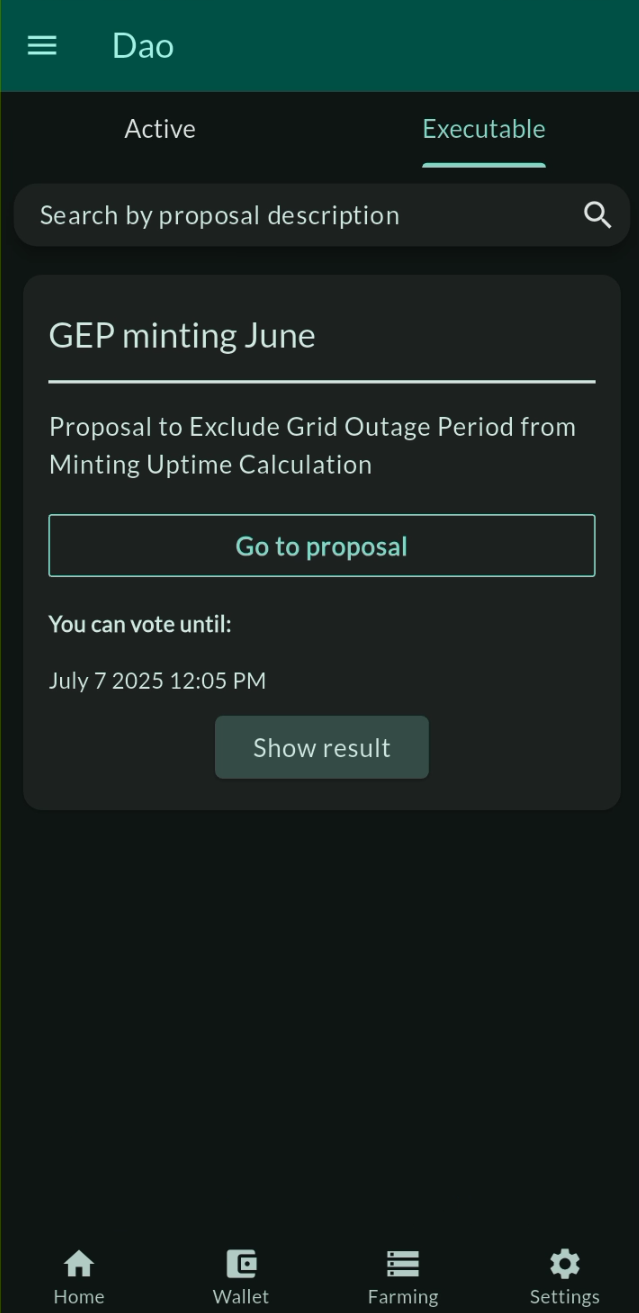
Task: Click the Grid Outage proposal description text
Action: (x=312, y=445)
